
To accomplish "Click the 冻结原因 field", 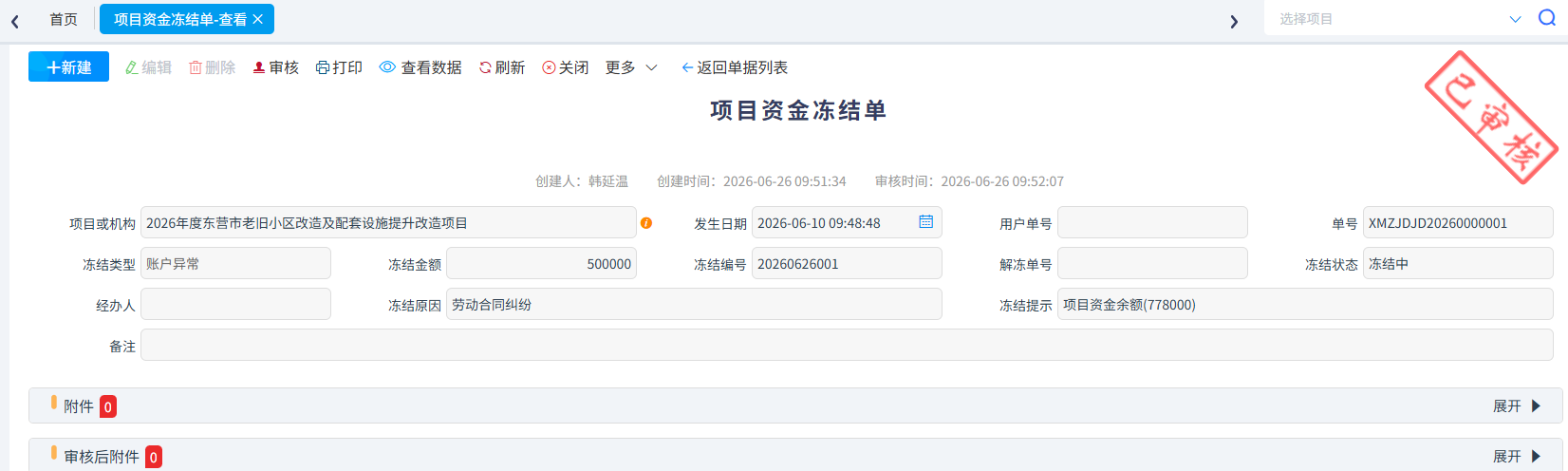I will pos(694,304).
